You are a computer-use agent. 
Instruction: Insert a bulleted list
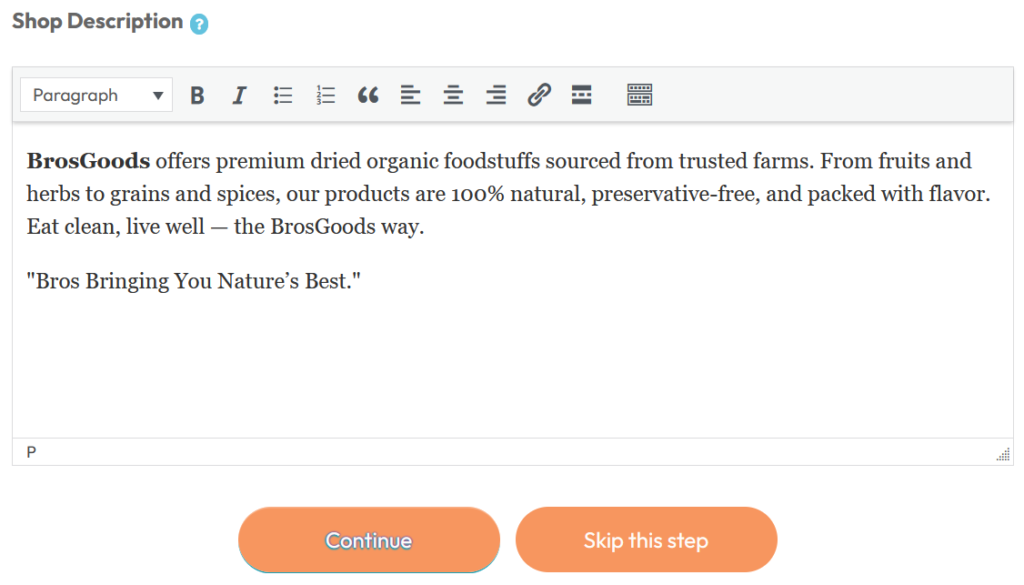[283, 96]
